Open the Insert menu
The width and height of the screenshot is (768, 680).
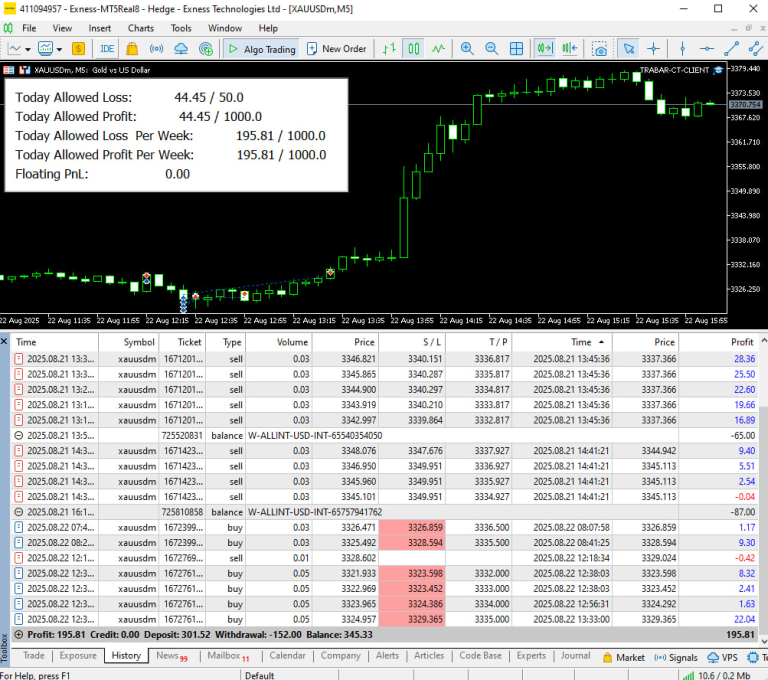click(x=99, y=28)
